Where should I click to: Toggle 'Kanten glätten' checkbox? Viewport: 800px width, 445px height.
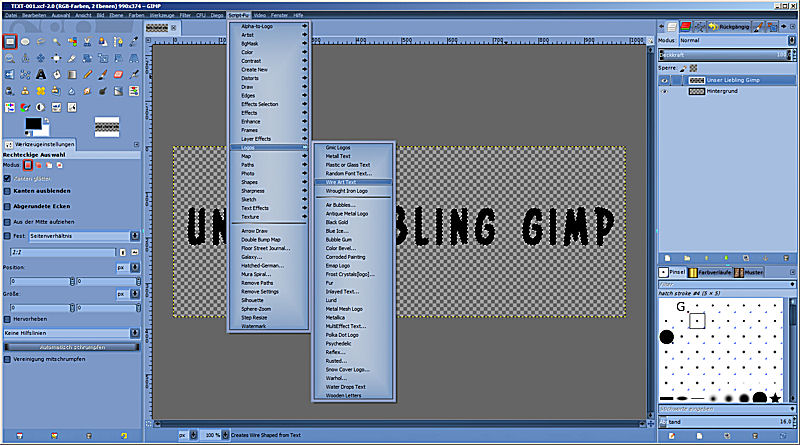tap(7, 179)
